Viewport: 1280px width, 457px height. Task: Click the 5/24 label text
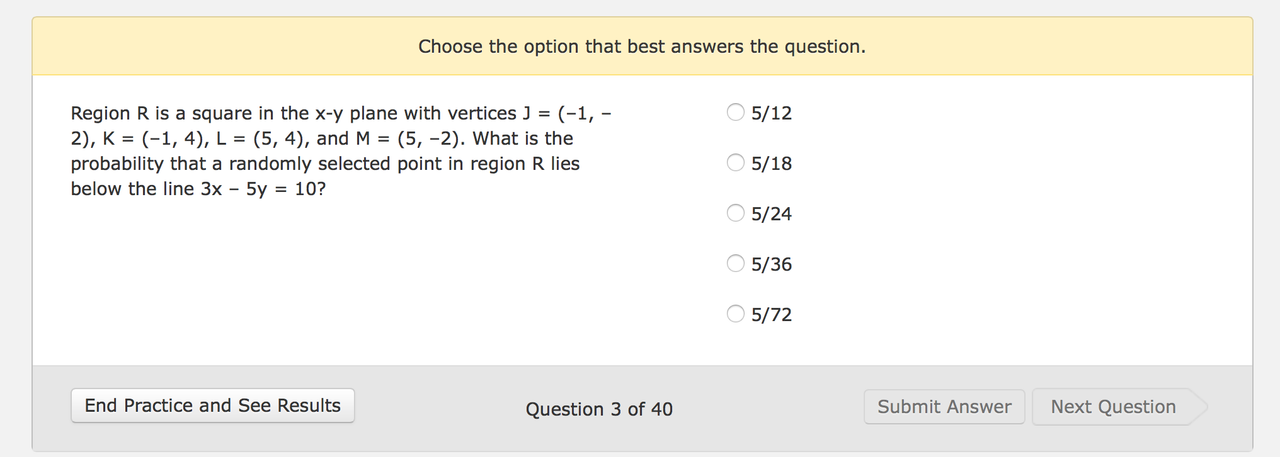772,214
